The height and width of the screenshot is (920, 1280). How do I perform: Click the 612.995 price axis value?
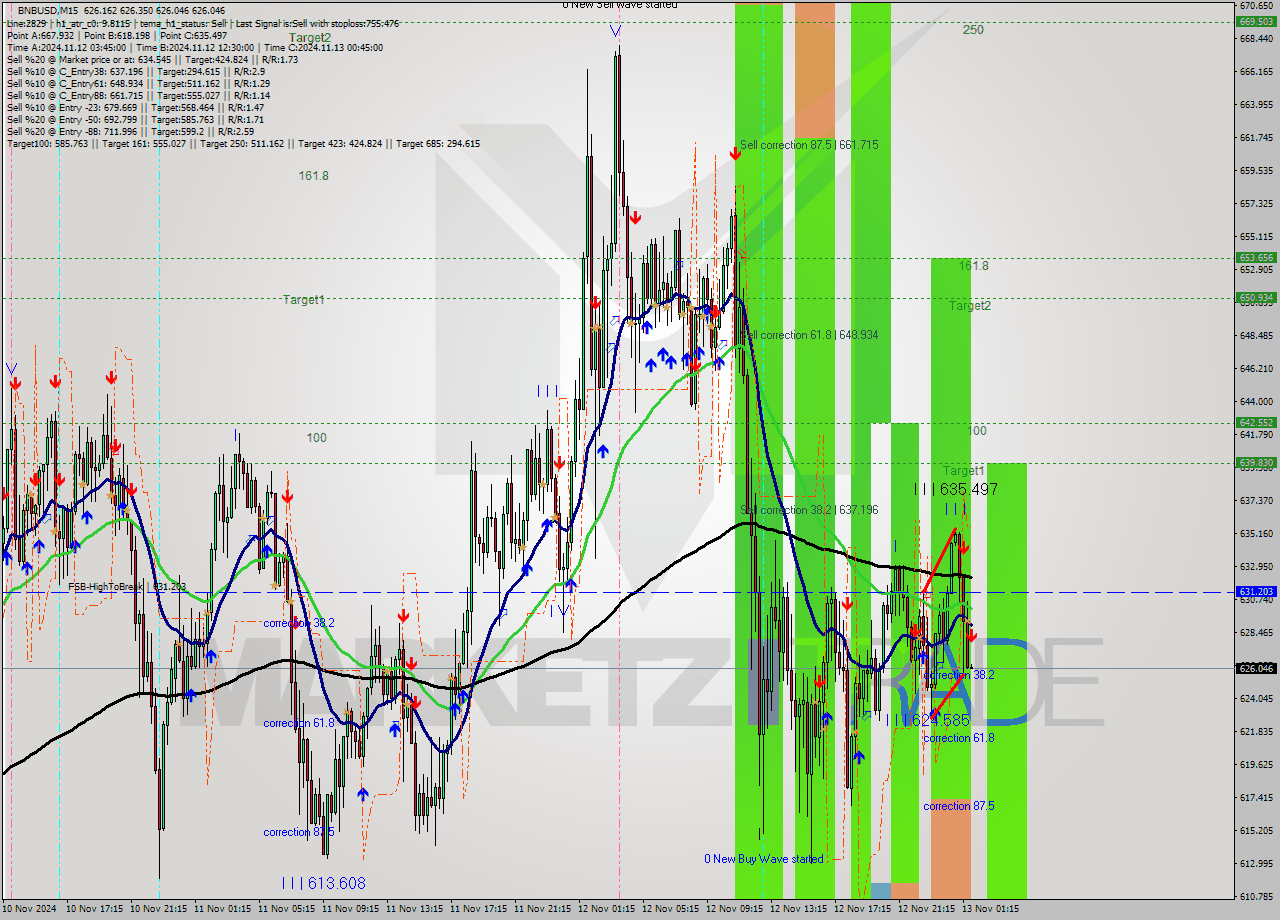(x=1255, y=863)
